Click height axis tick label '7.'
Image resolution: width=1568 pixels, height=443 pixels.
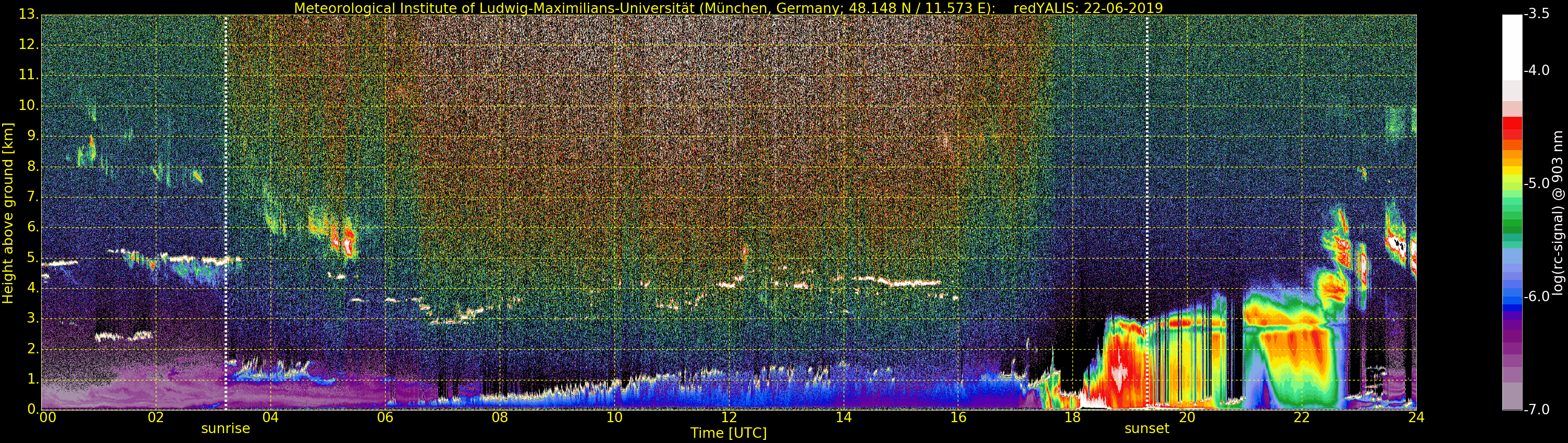tap(33, 196)
